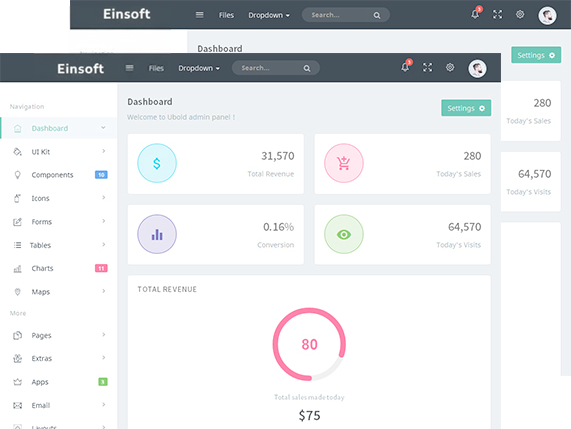Select Components in sidebar navigation
The height and width of the screenshot is (429, 571).
52,175
